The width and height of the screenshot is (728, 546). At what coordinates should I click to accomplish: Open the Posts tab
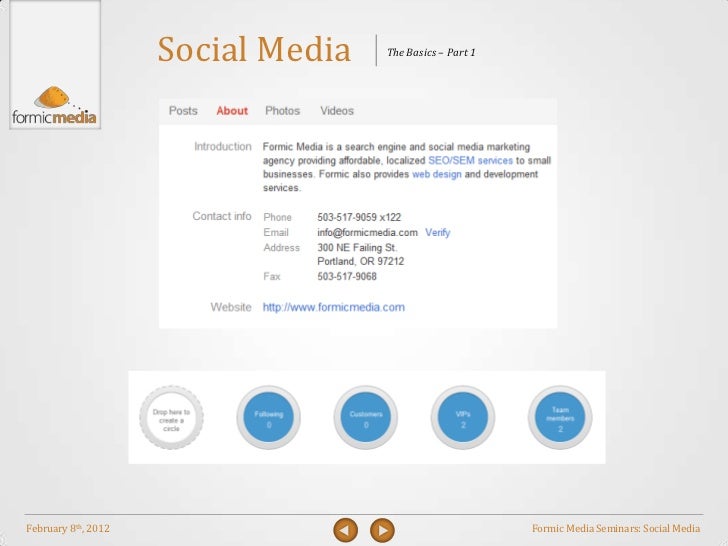[183, 111]
